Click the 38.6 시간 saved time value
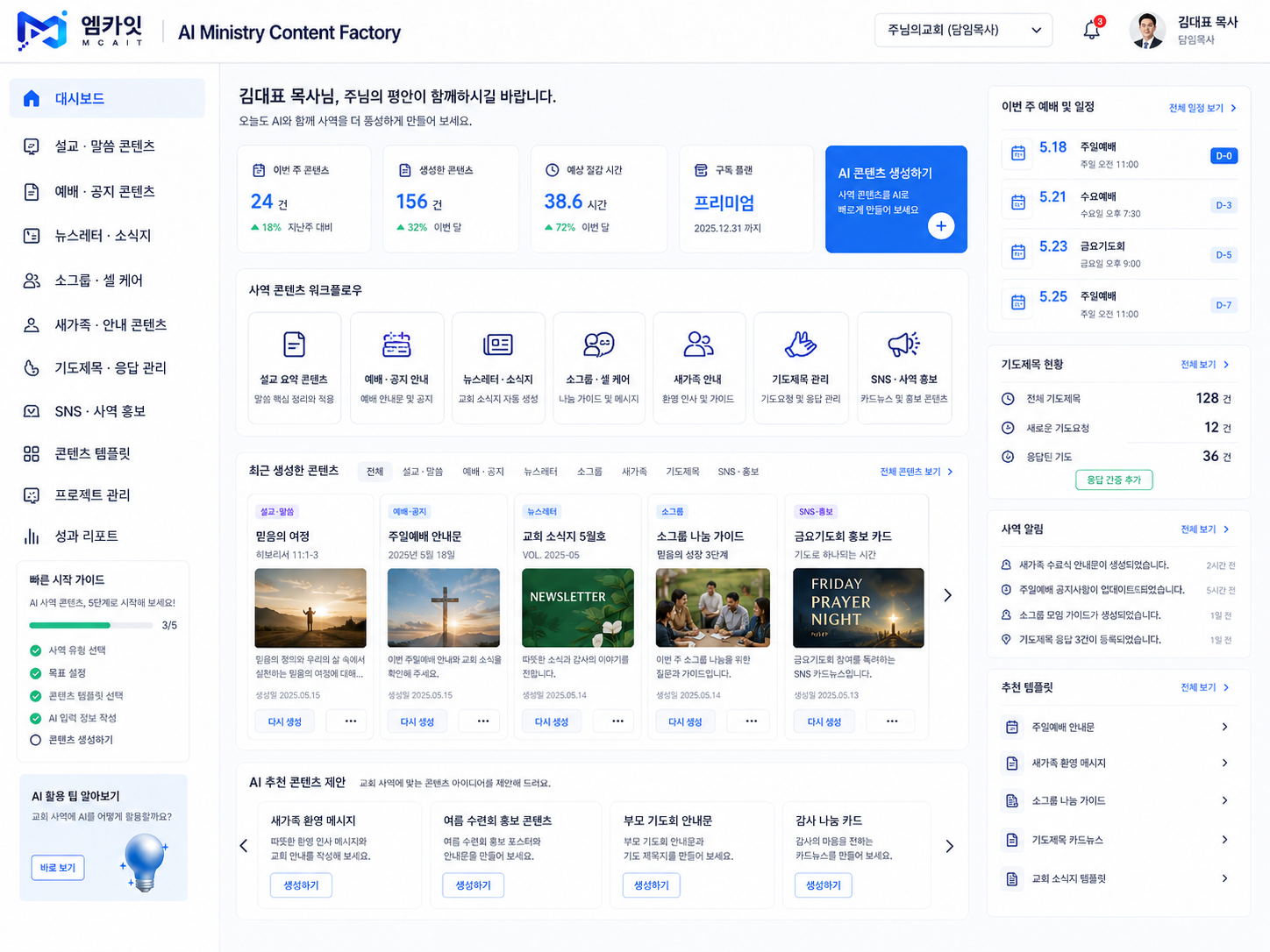 575,202
